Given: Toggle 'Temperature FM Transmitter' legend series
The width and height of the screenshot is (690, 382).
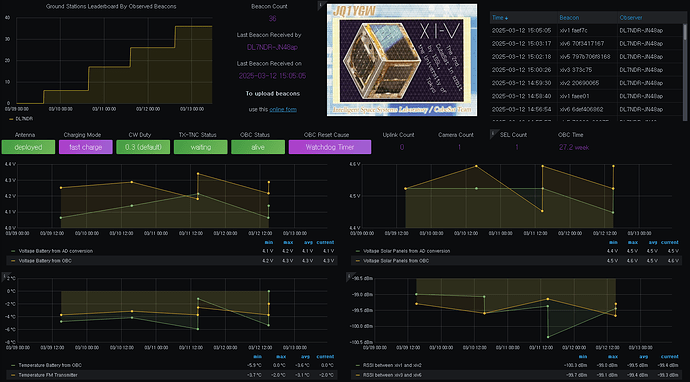Looking at the screenshot, I should tap(45, 375).
